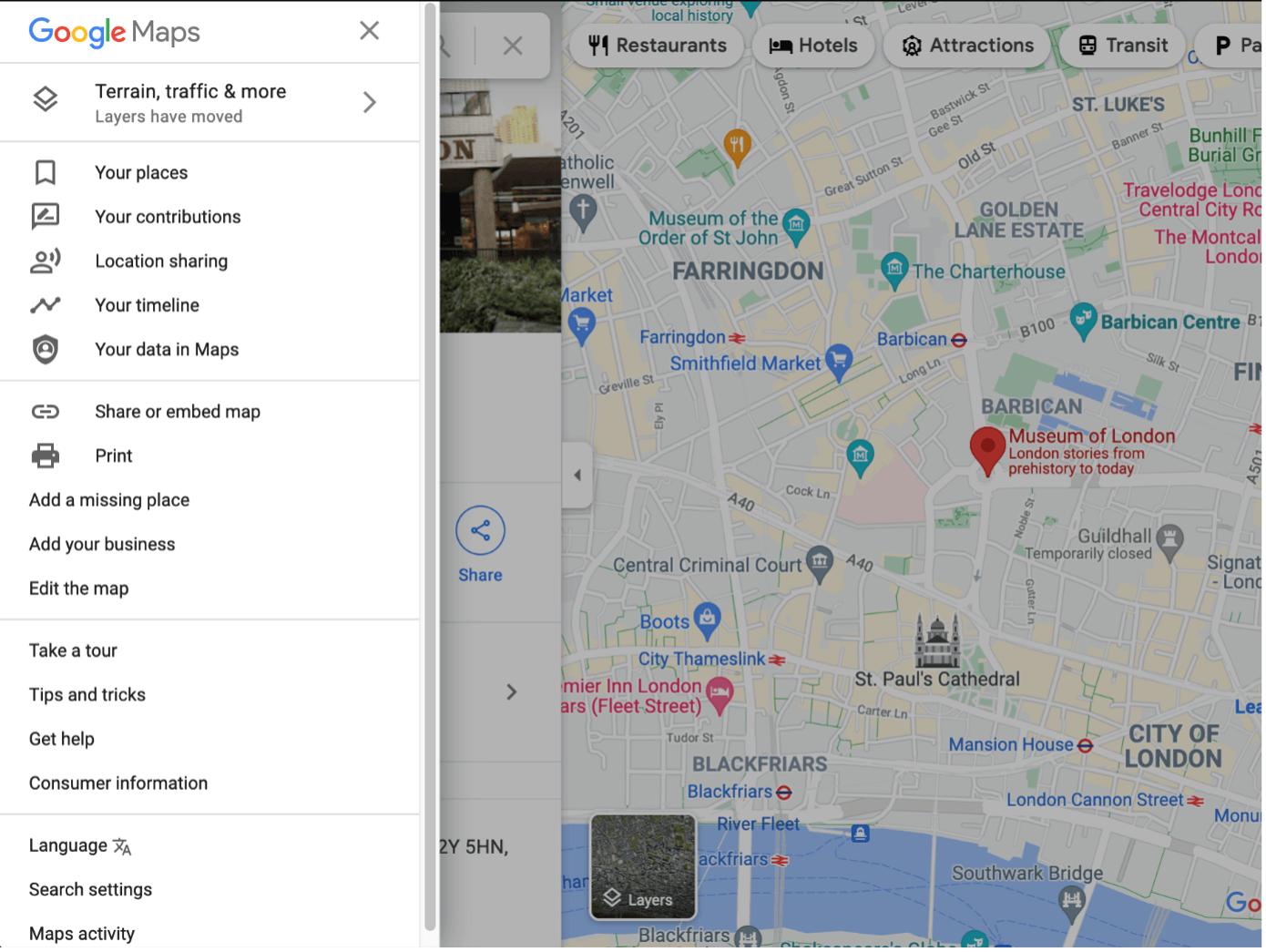Click the Location sharing icon
Screen dimensions: 1266x952
point(46,261)
